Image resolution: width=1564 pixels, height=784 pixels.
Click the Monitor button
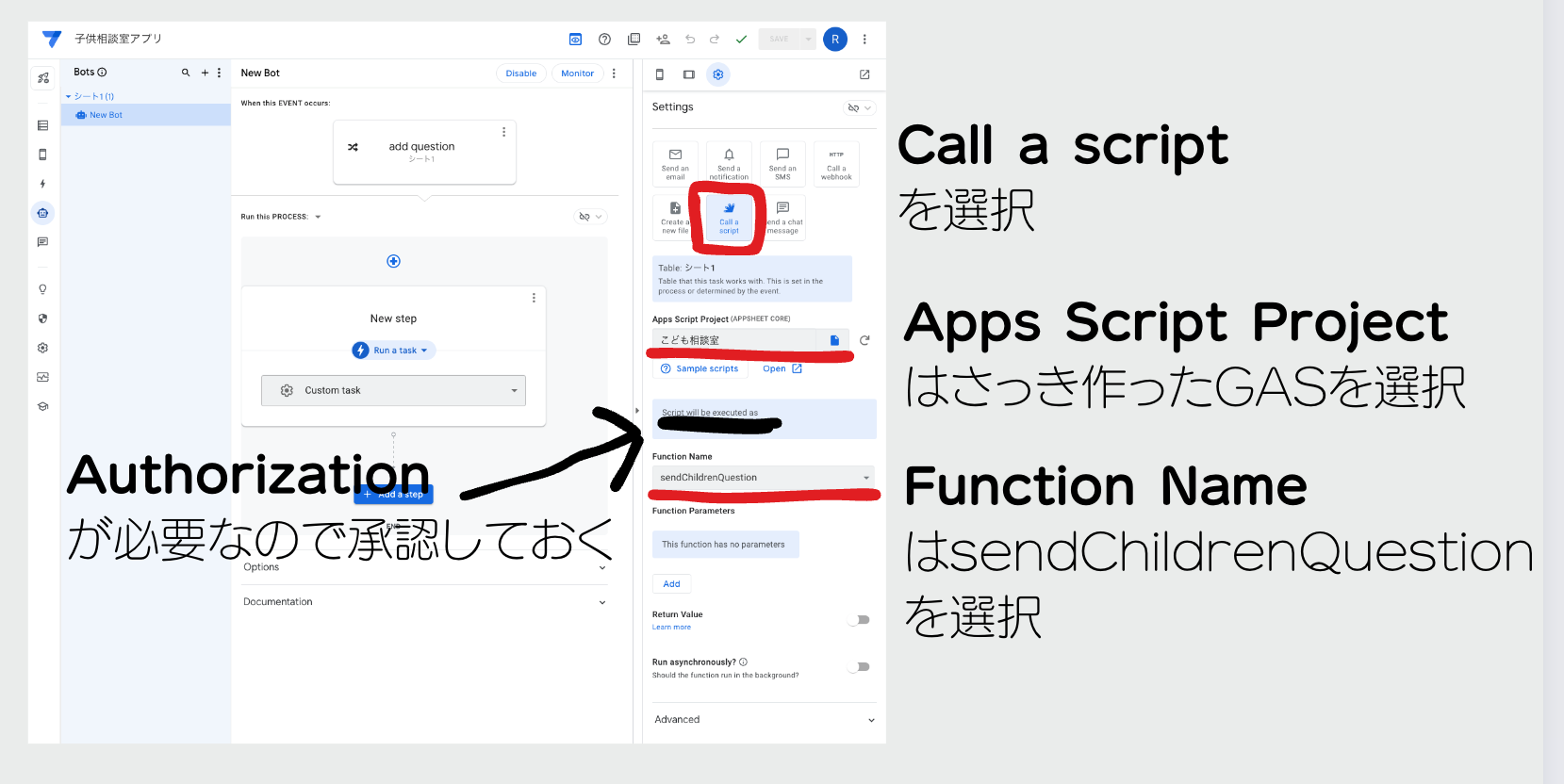click(578, 73)
